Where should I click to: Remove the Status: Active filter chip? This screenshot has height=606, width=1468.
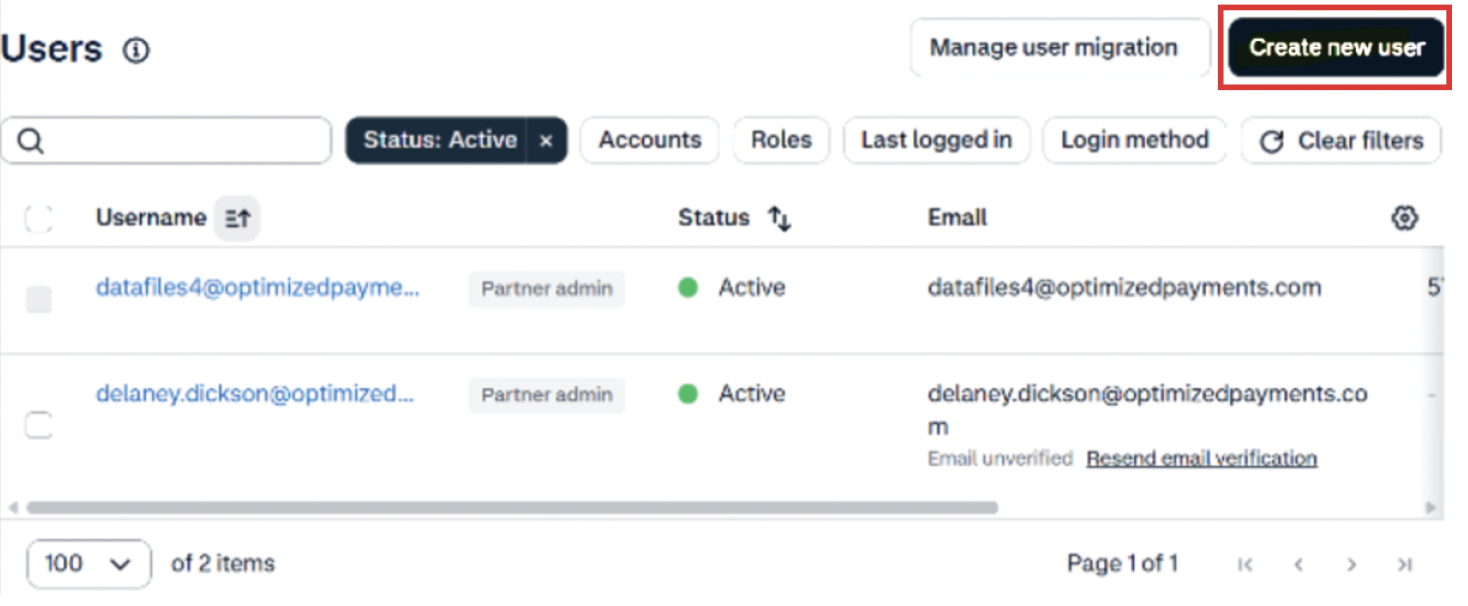546,141
